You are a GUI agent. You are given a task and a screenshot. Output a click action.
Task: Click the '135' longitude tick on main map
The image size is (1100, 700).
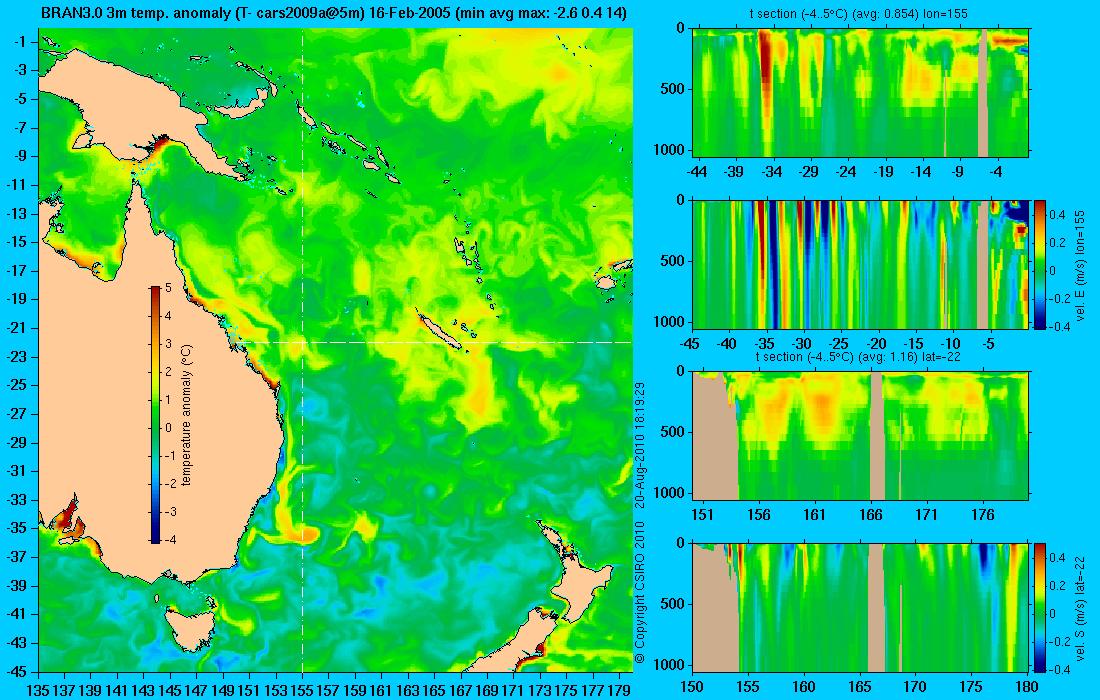pyautogui.click(x=38, y=691)
